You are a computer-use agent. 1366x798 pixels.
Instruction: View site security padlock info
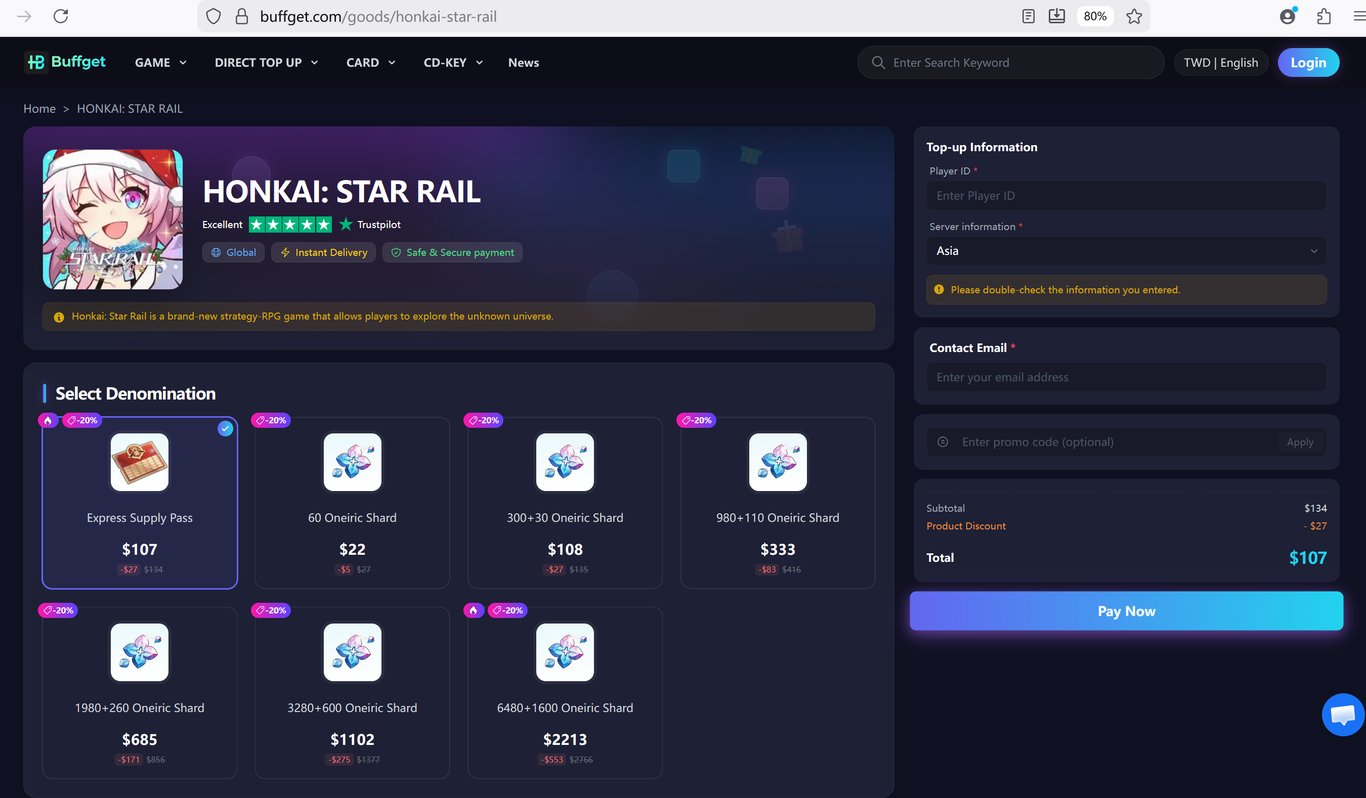241,16
